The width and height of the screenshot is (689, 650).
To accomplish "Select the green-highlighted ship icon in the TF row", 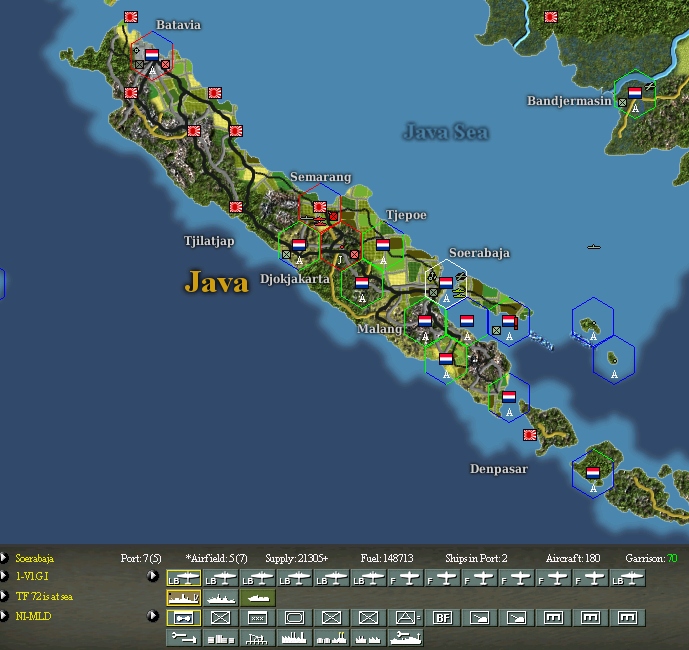I will coord(257,598).
